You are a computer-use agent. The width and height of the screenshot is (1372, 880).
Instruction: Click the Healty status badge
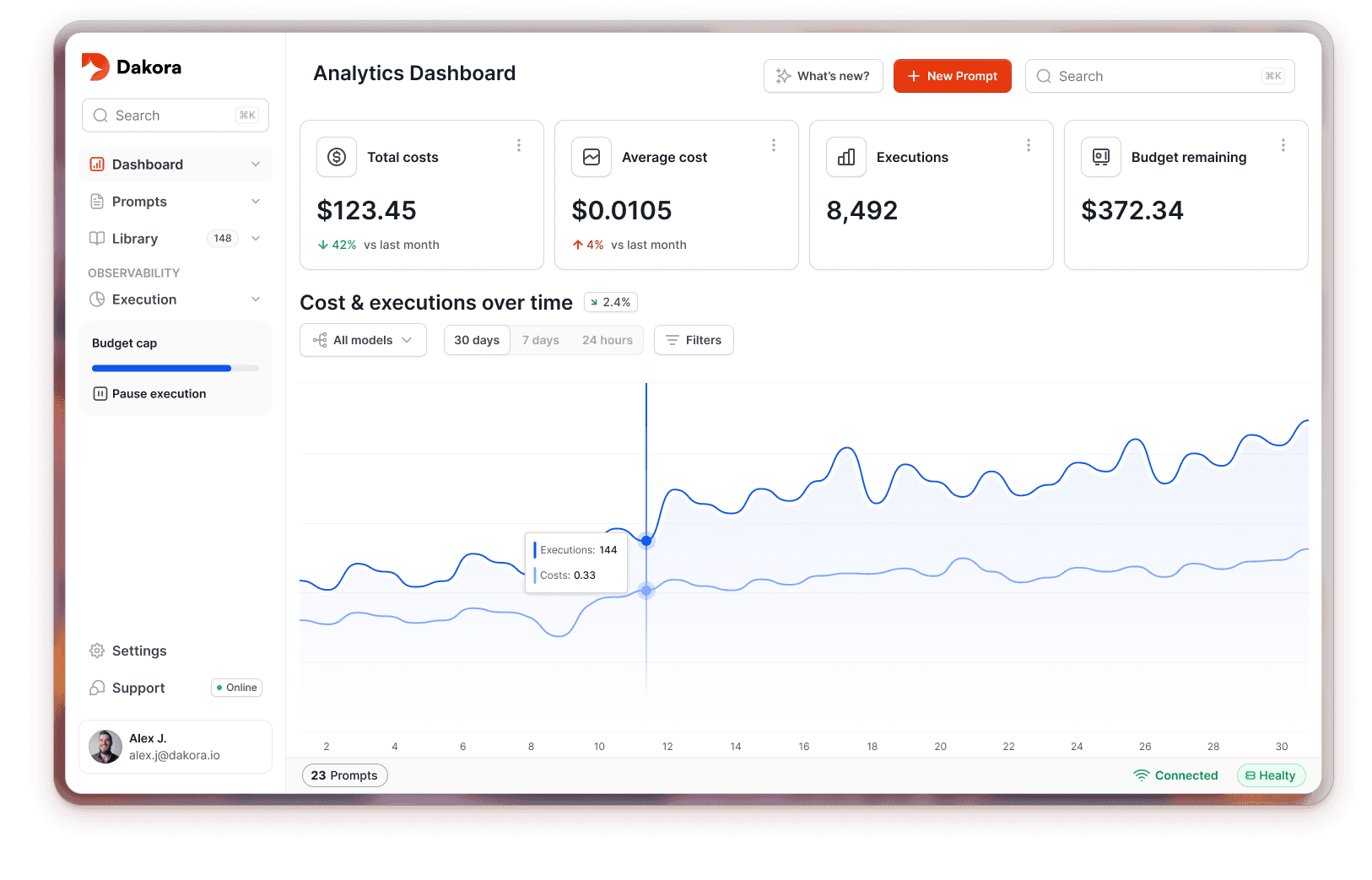tap(1271, 775)
